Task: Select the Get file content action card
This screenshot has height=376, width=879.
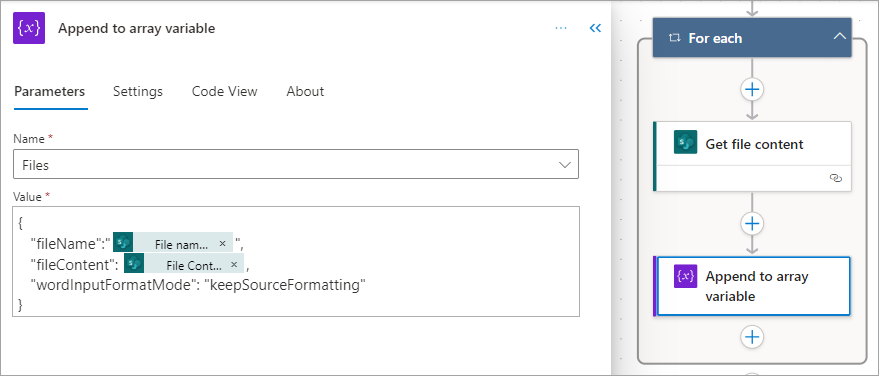Action: point(752,156)
